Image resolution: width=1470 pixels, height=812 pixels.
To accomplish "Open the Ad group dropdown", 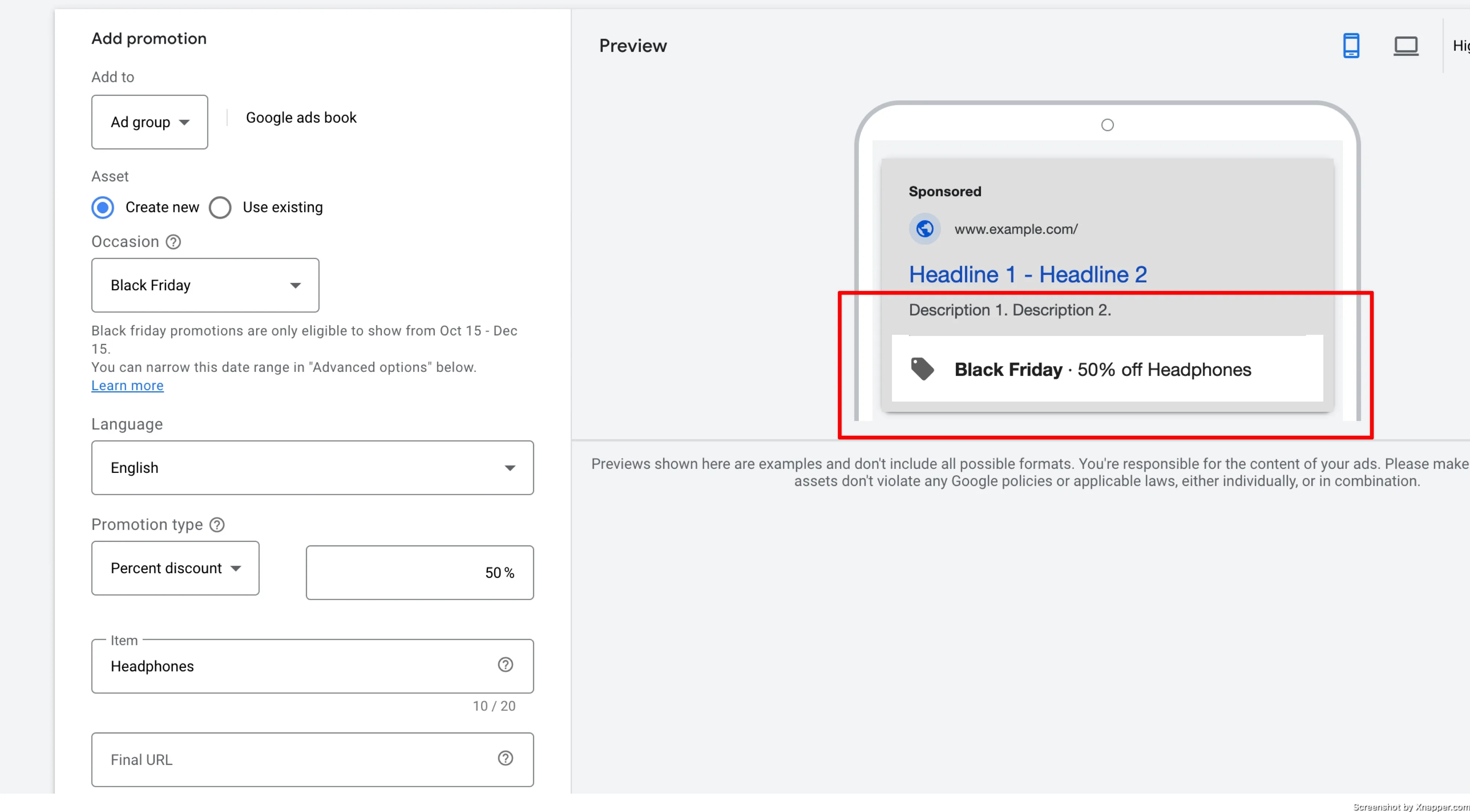I will click(150, 122).
